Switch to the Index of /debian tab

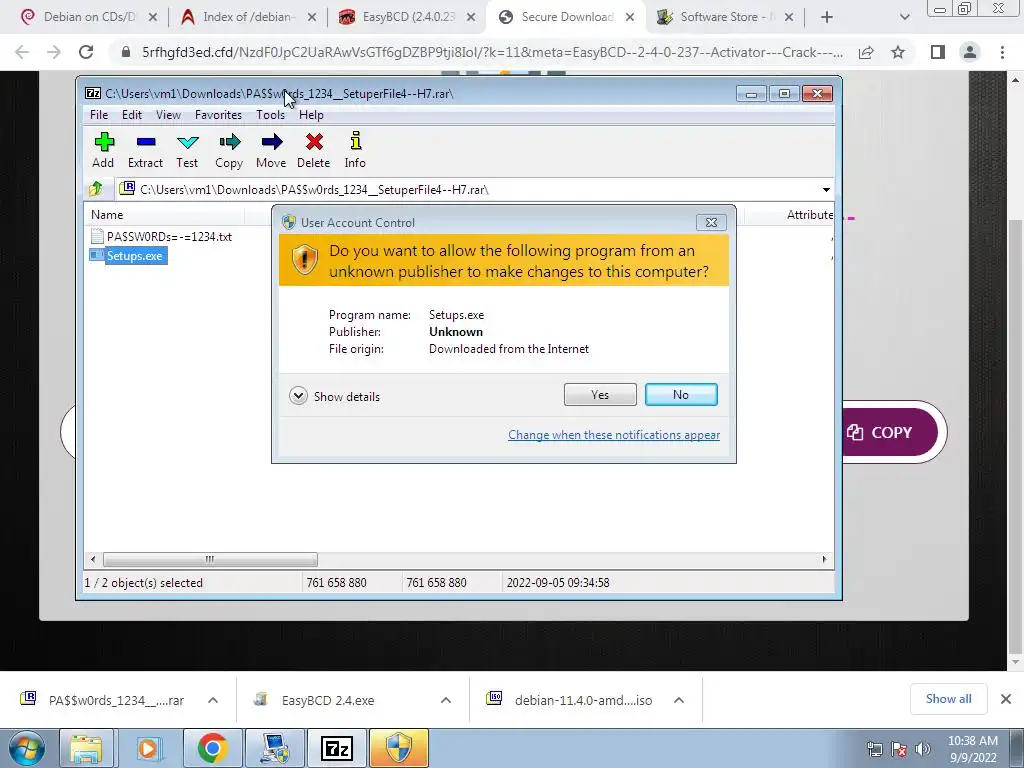click(248, 17)
